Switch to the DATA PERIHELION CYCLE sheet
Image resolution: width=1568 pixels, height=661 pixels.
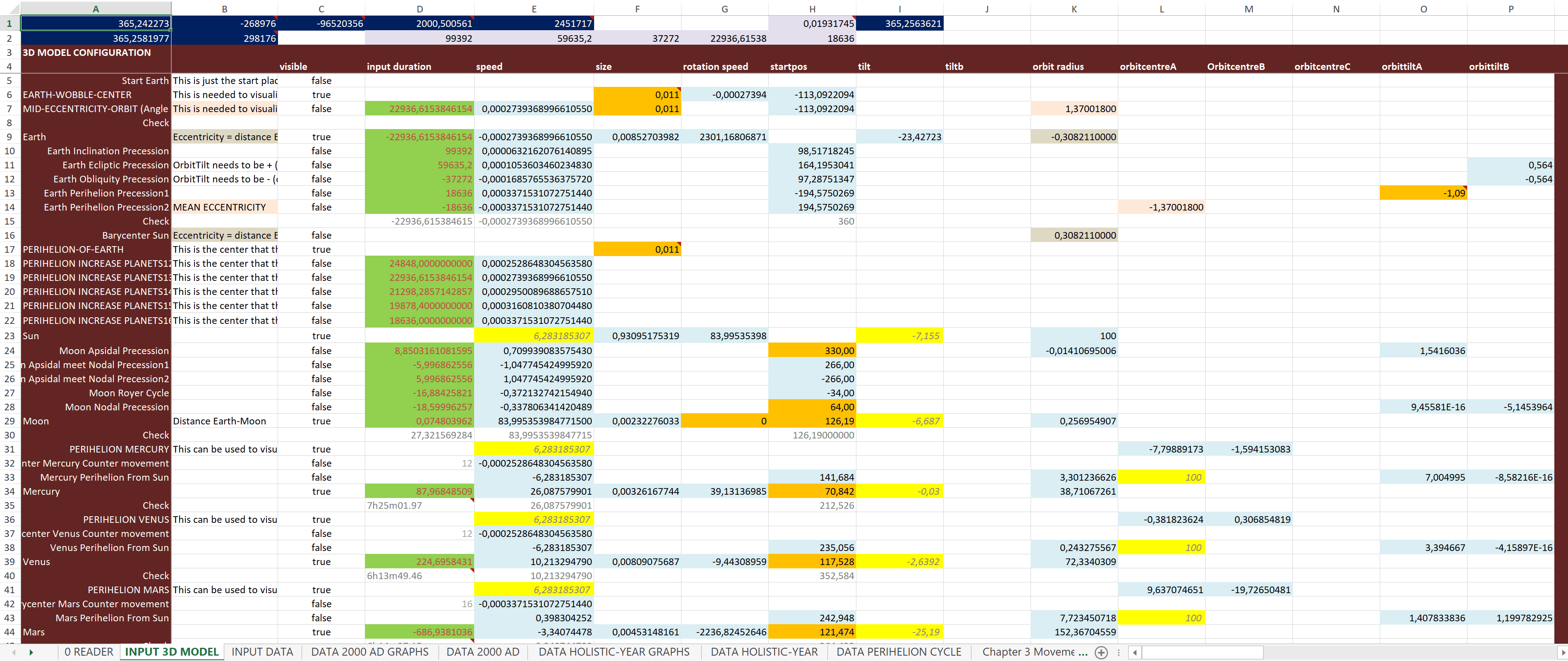[899, 651]
